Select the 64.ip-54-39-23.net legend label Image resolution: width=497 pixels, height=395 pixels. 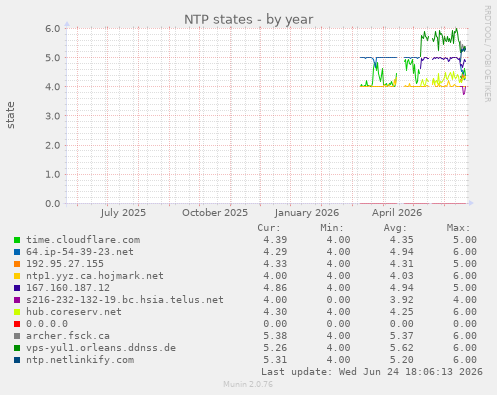(80, 252)
